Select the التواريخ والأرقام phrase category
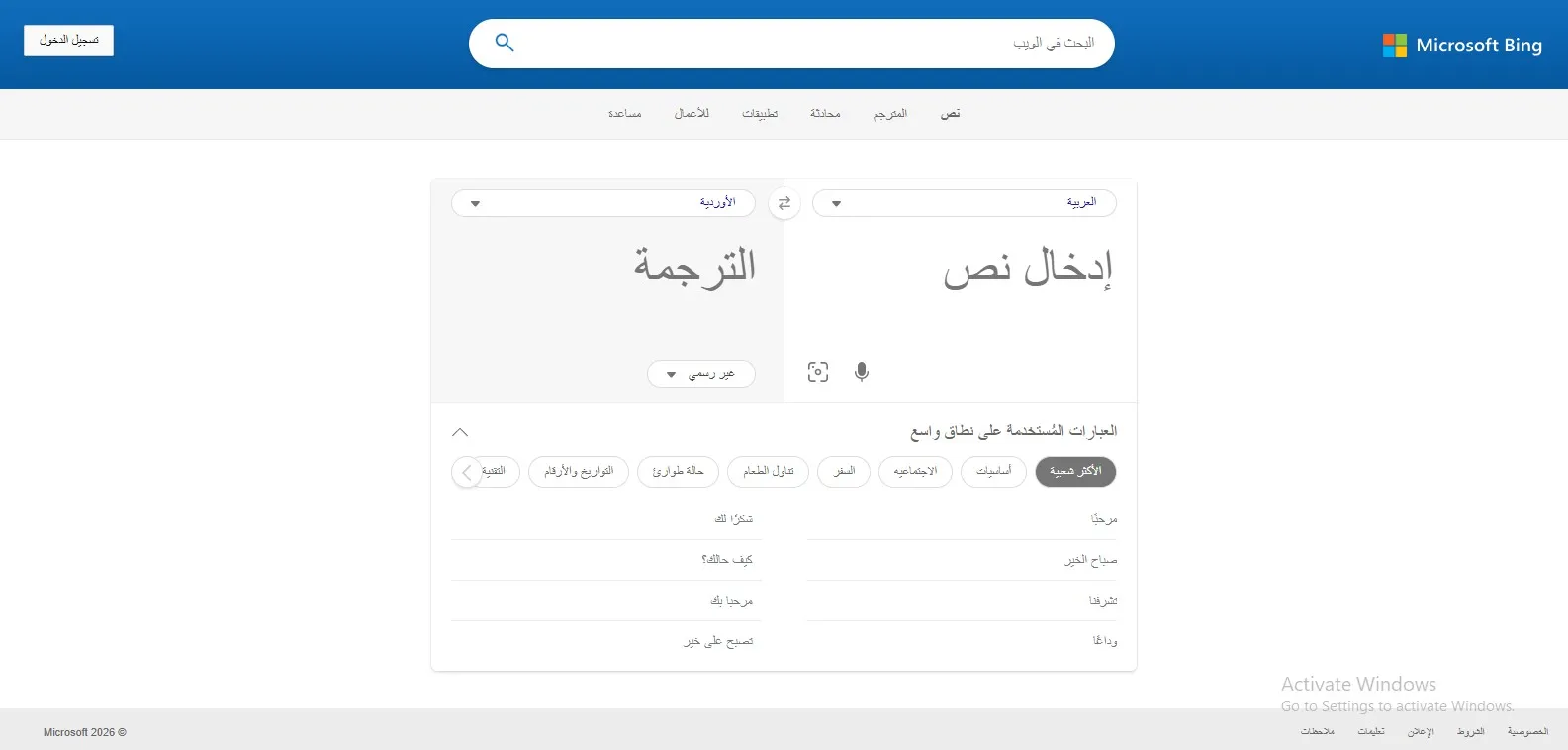1568x750 pixels. click(x=579, y=472)
